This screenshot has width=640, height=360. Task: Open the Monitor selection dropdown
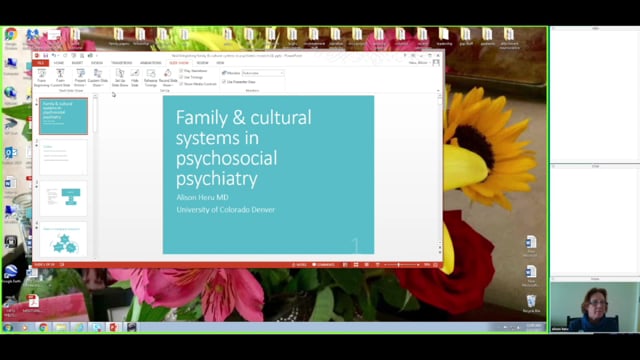point(263,73)
